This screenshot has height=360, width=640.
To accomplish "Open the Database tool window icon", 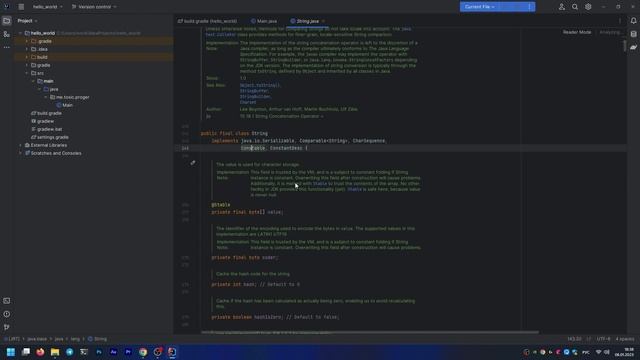I will point(633,34).
